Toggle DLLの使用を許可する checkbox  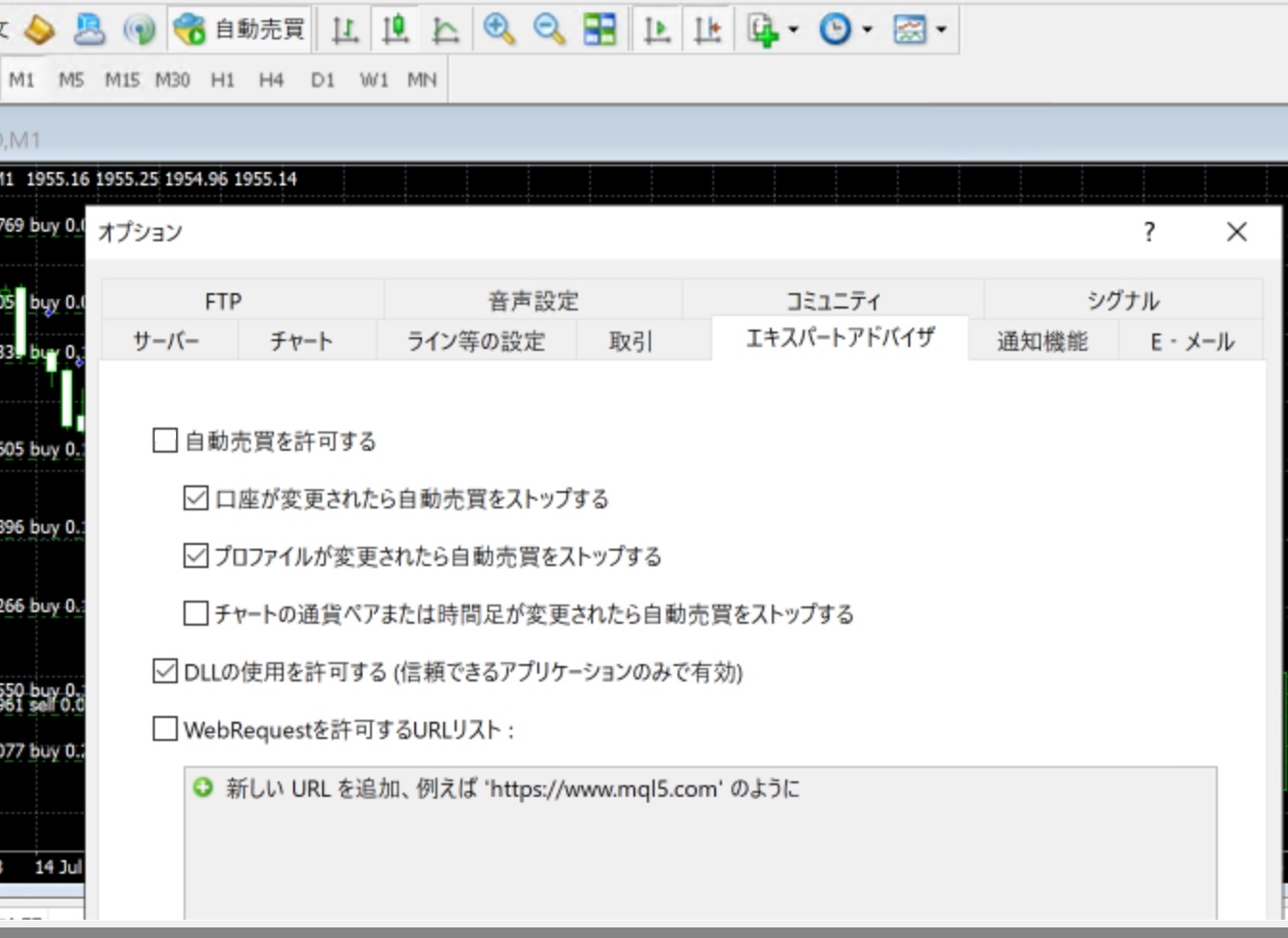tap(165, 671)
